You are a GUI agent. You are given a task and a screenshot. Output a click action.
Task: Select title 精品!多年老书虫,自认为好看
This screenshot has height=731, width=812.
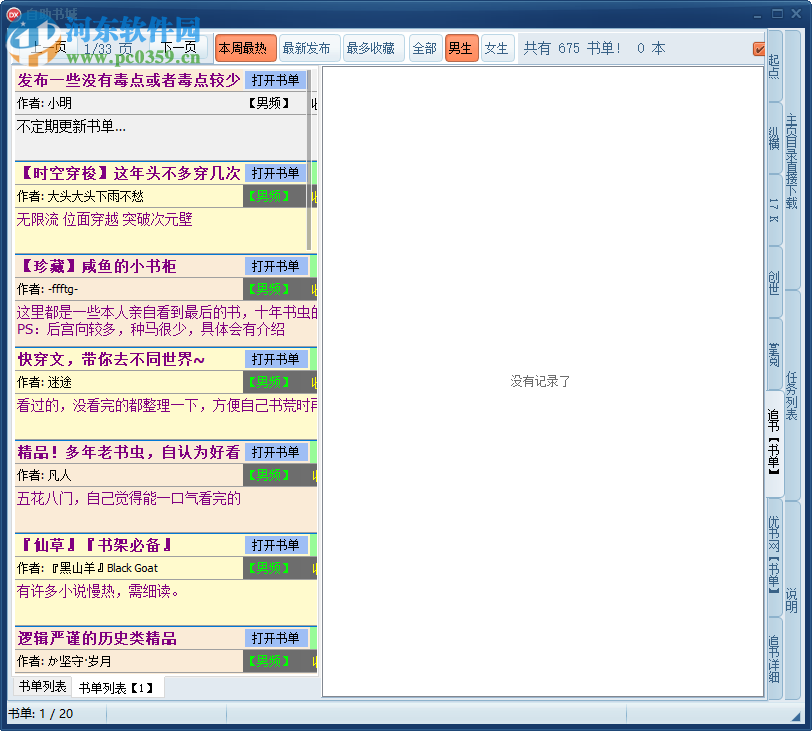point(129,452)
